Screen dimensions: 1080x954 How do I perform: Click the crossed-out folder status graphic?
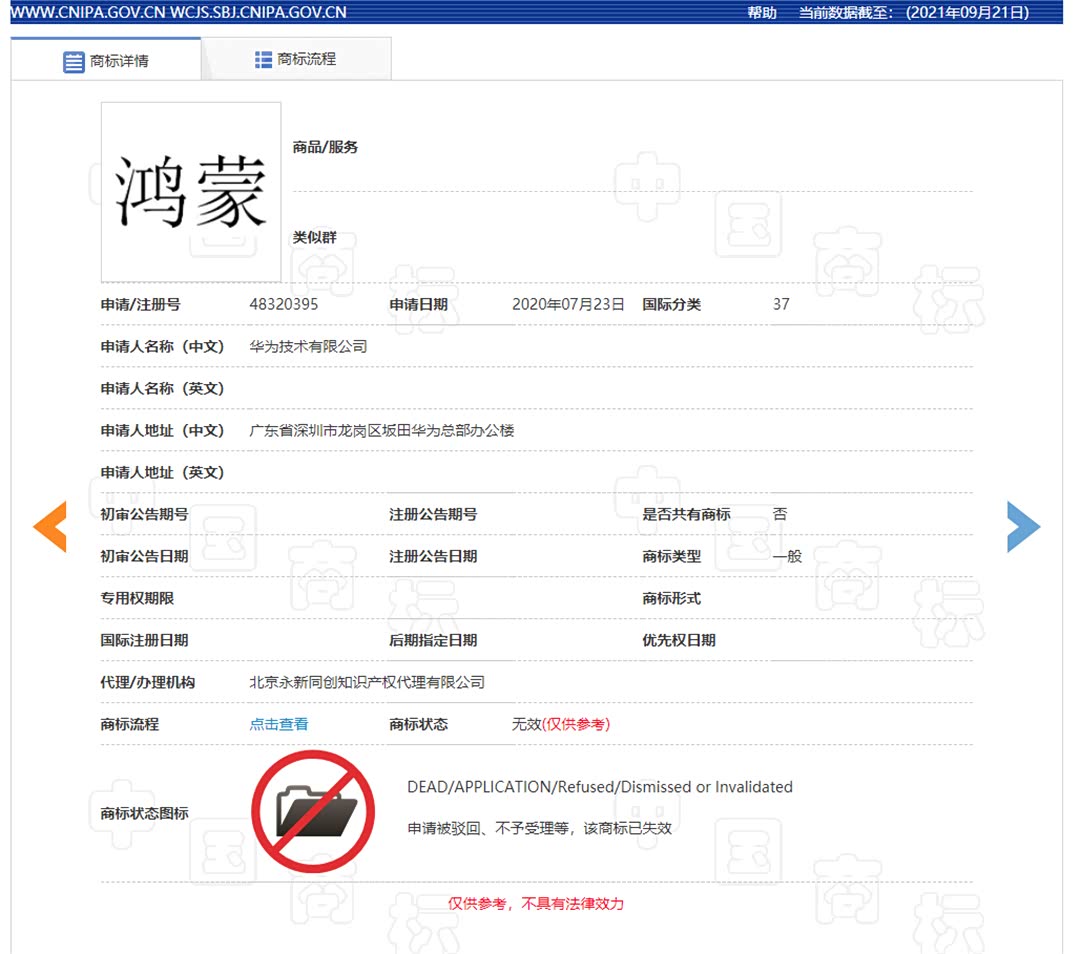pos(313,812)
